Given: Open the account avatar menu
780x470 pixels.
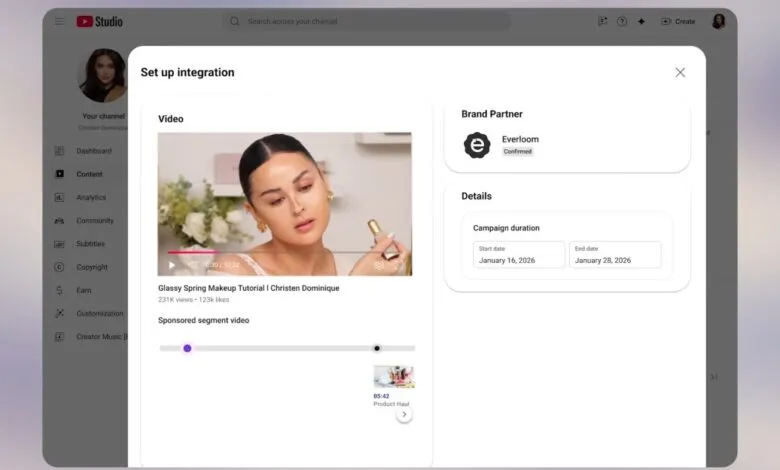Looking at the screenshot, I should (718, 21).
